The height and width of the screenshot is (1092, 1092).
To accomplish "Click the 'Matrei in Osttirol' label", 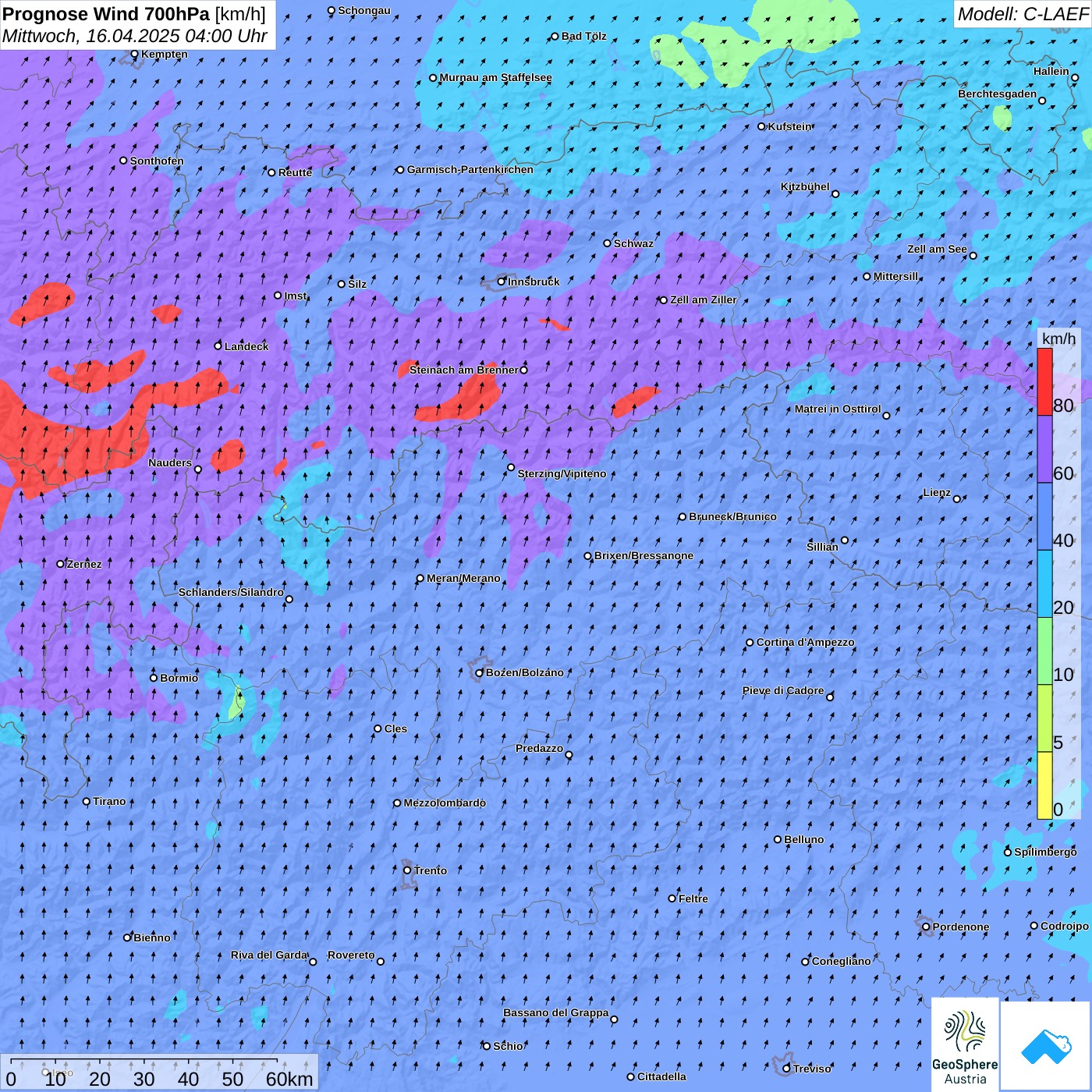I will click(x=838, y=409).
